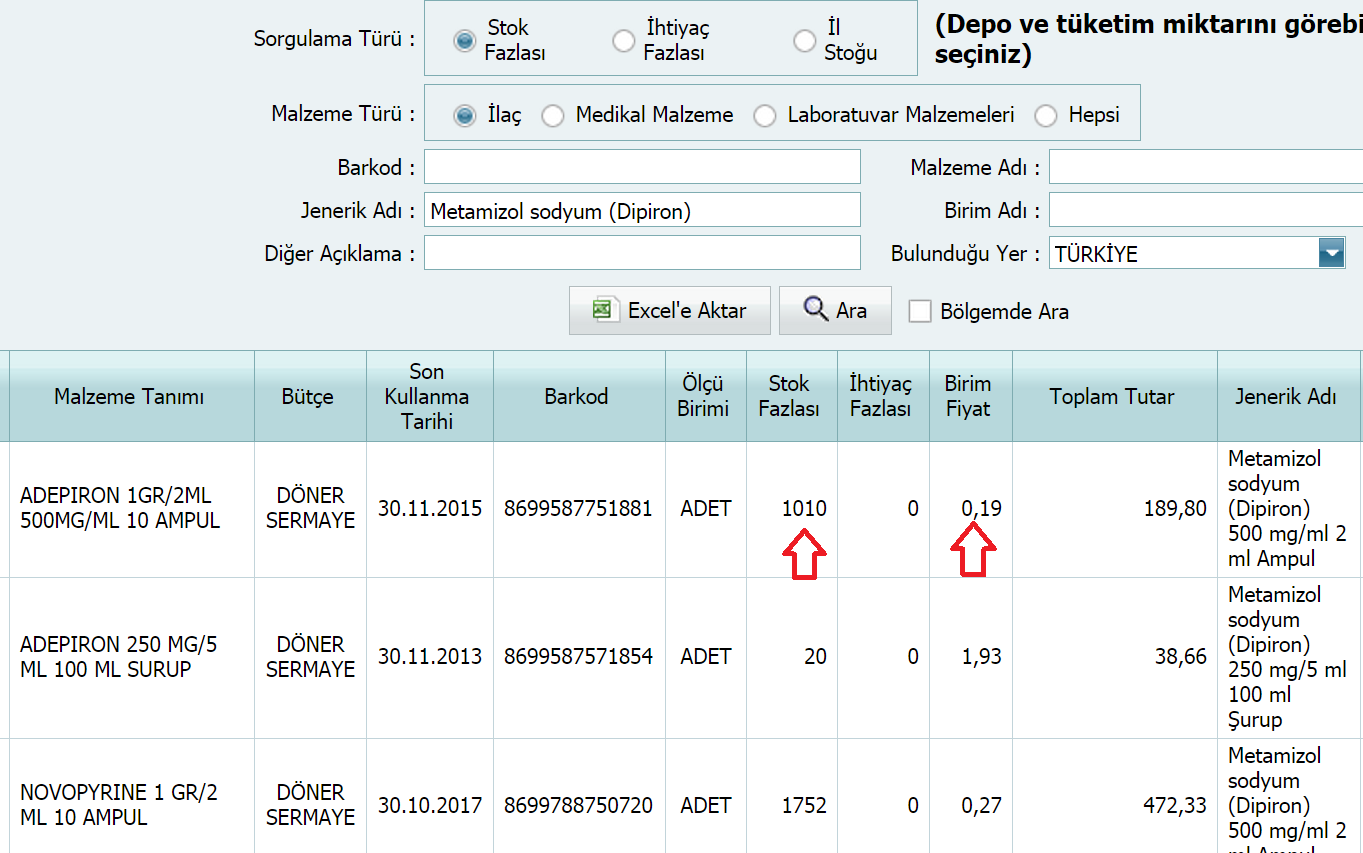
Task: Click the Excel'e Aktar button
Action: click(x=670, y=310)
